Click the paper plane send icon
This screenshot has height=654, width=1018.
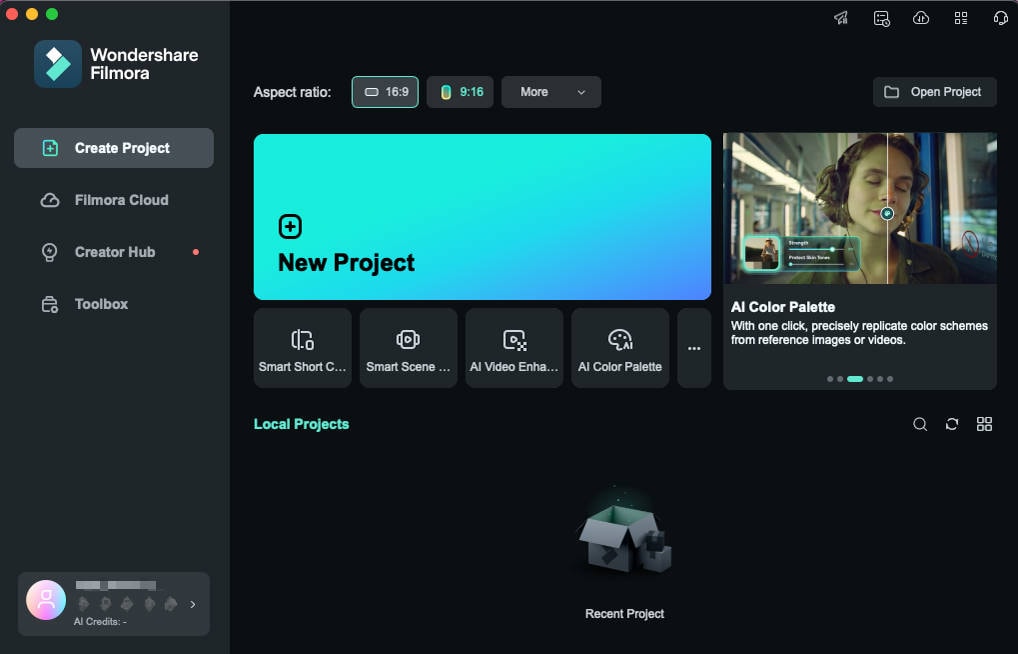pos(841,18)
